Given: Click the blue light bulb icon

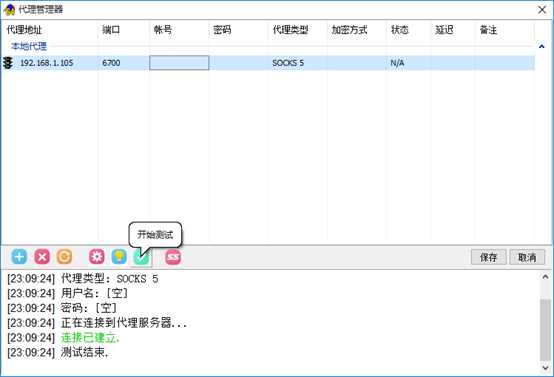Looking at the screenshot, I should point(119,257).
